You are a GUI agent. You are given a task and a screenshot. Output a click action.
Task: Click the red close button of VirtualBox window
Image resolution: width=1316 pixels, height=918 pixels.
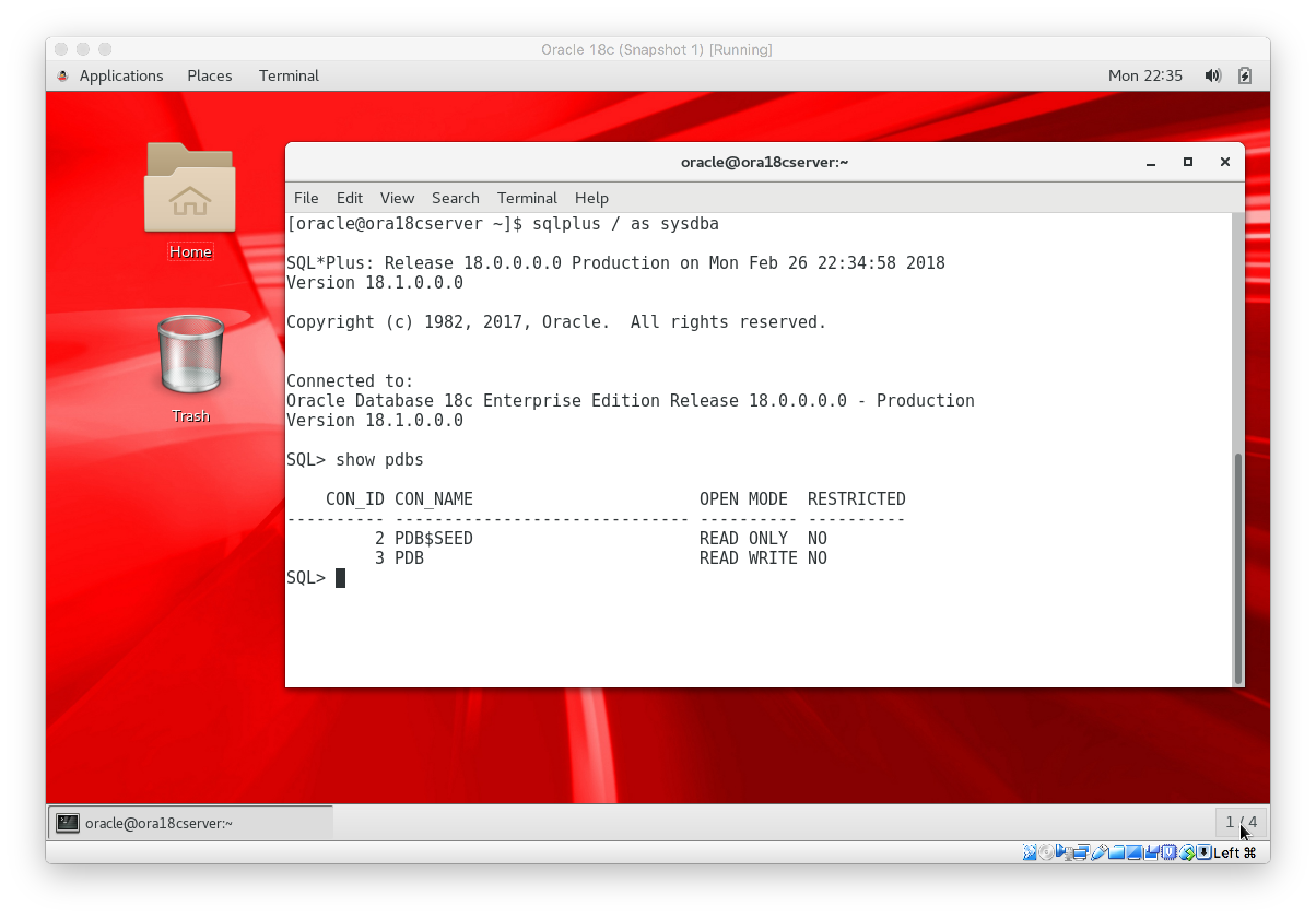click(x=61, y=49)
